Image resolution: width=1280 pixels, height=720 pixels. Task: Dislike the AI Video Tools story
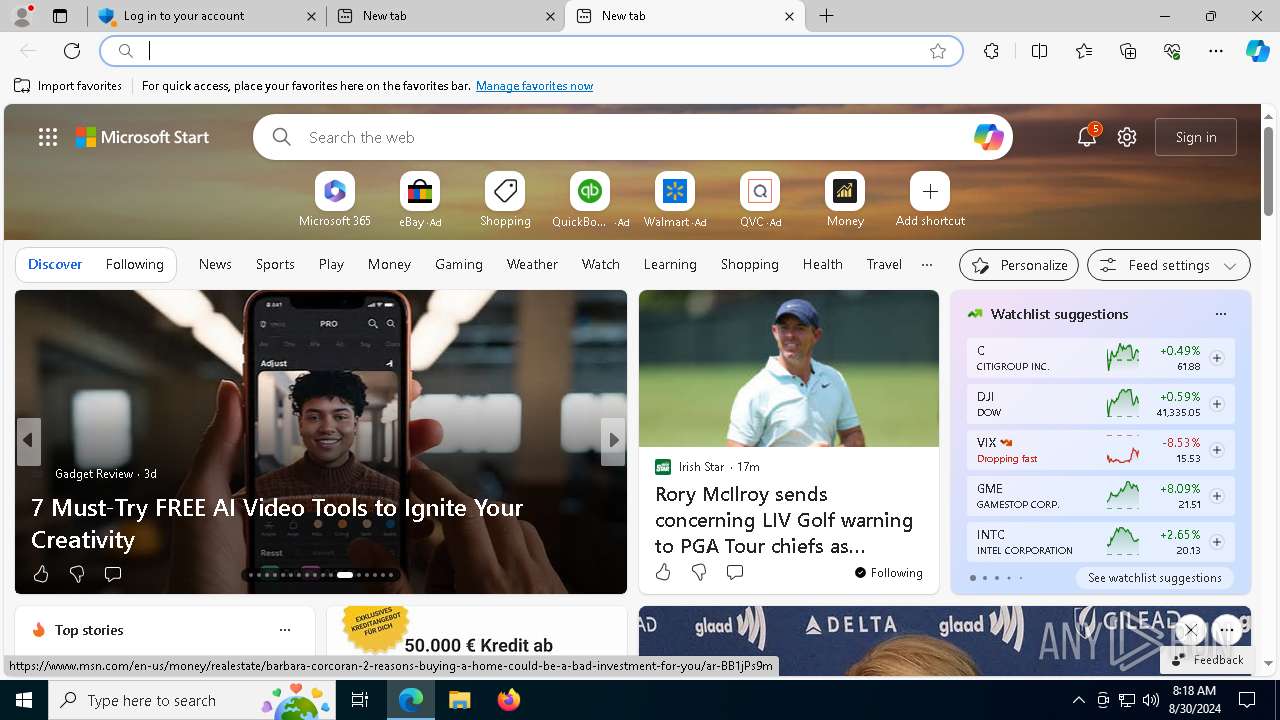pyautogui.click(x=77, y=574)
